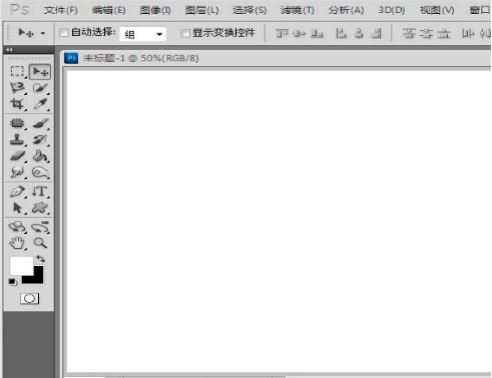Image resolution: width=492 pixels, height=378 pixels.
Task: Select the 3D Orbit camera tool
Action: coord(40,227)
